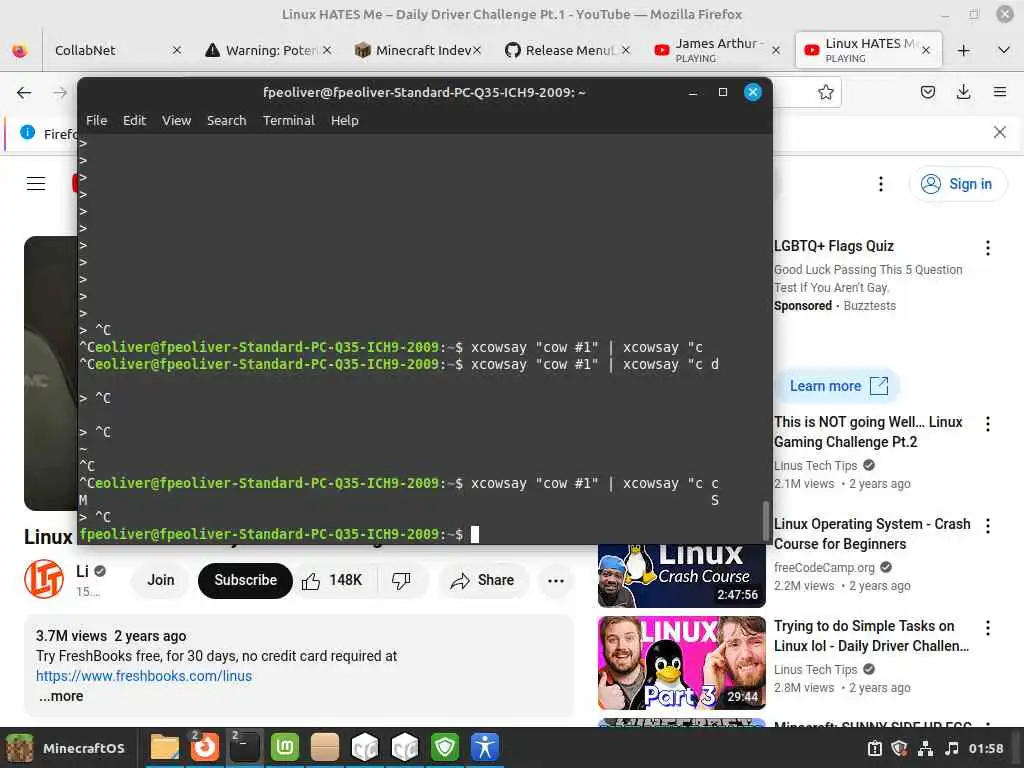Switch to the Terminal taskbar icon

(x=245, y=747)
